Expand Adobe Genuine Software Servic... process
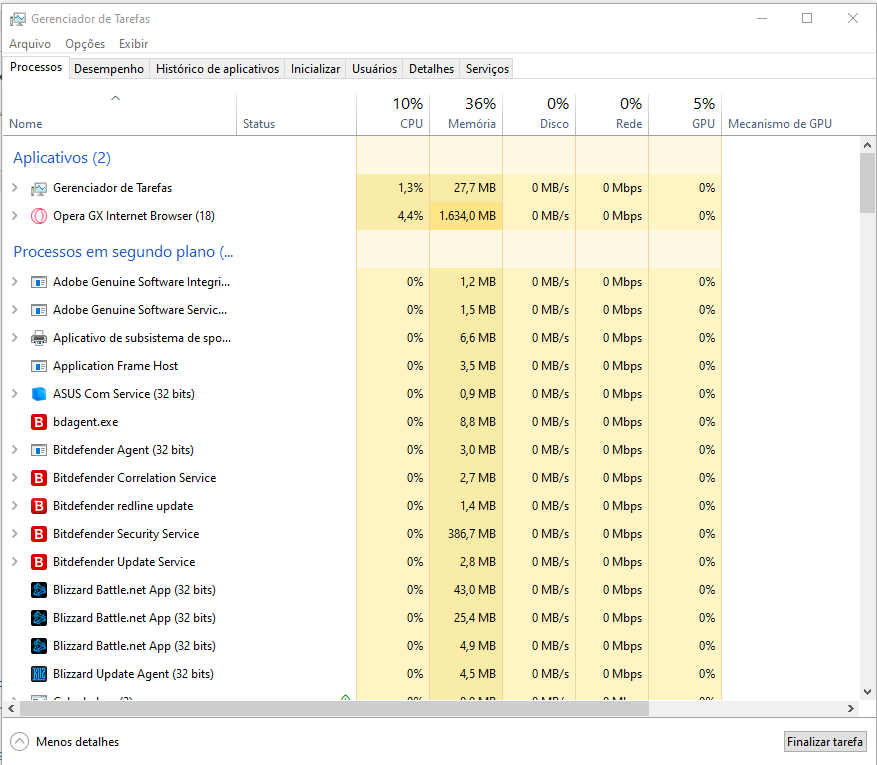The height and width of the screenshot is (765, 877). click(x=15, y=310)
